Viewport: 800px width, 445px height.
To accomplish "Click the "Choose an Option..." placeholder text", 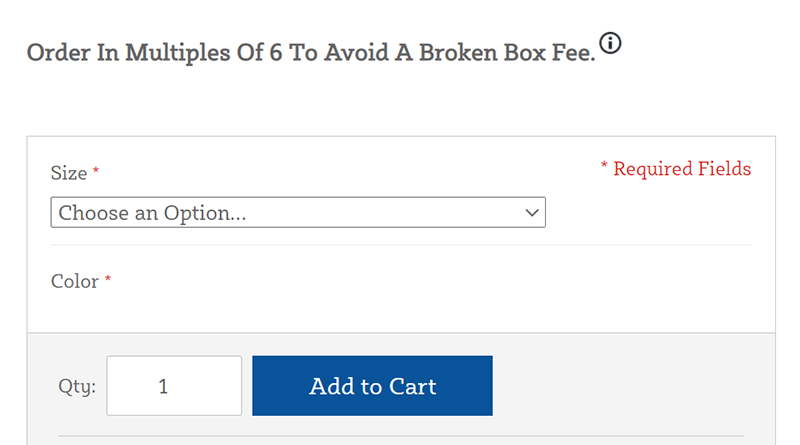I will pos(152,213).
